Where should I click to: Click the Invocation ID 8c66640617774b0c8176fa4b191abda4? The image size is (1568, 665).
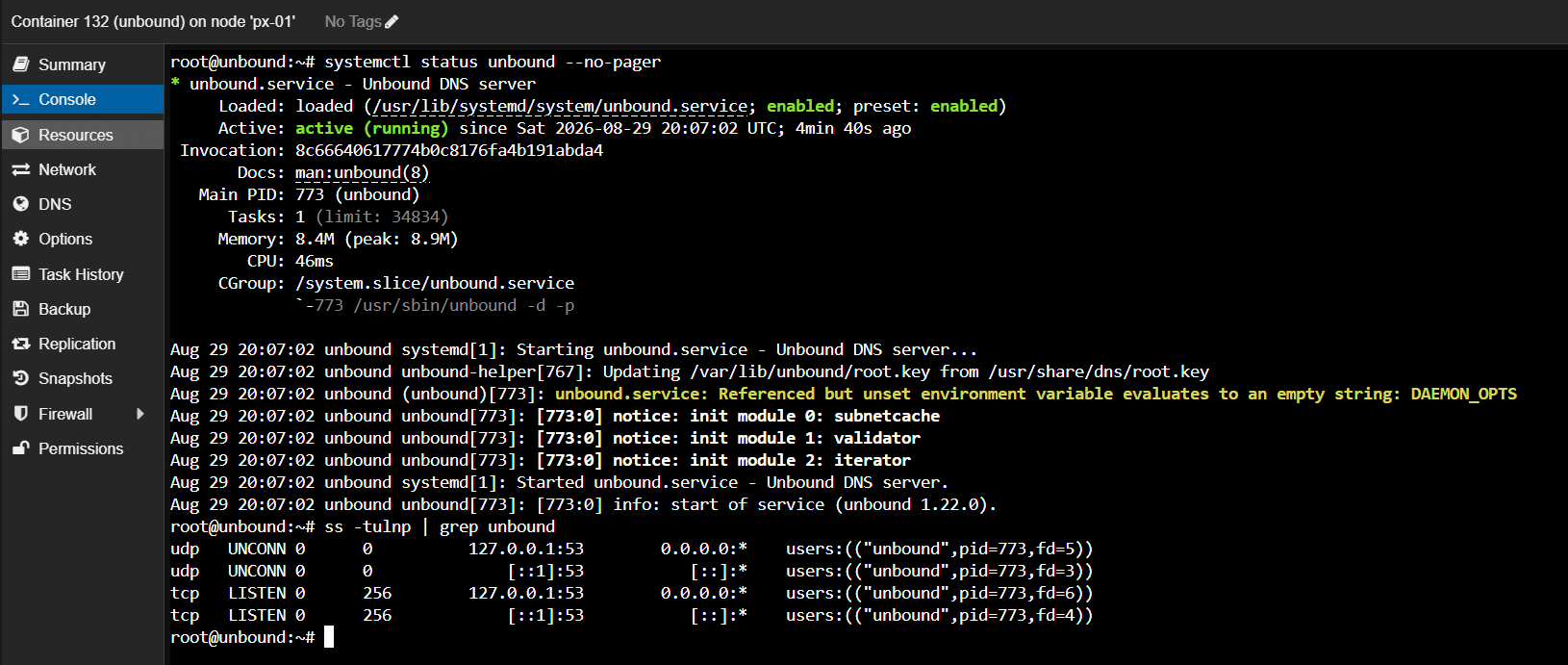(449, 150)
